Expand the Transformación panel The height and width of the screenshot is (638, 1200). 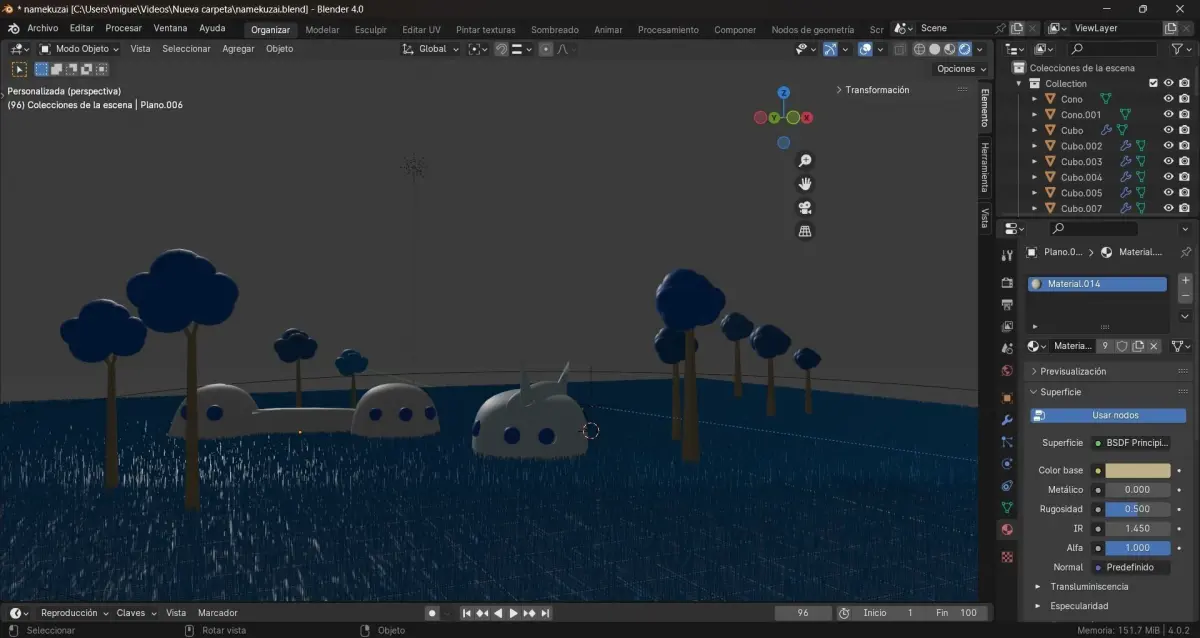[873, 90]
